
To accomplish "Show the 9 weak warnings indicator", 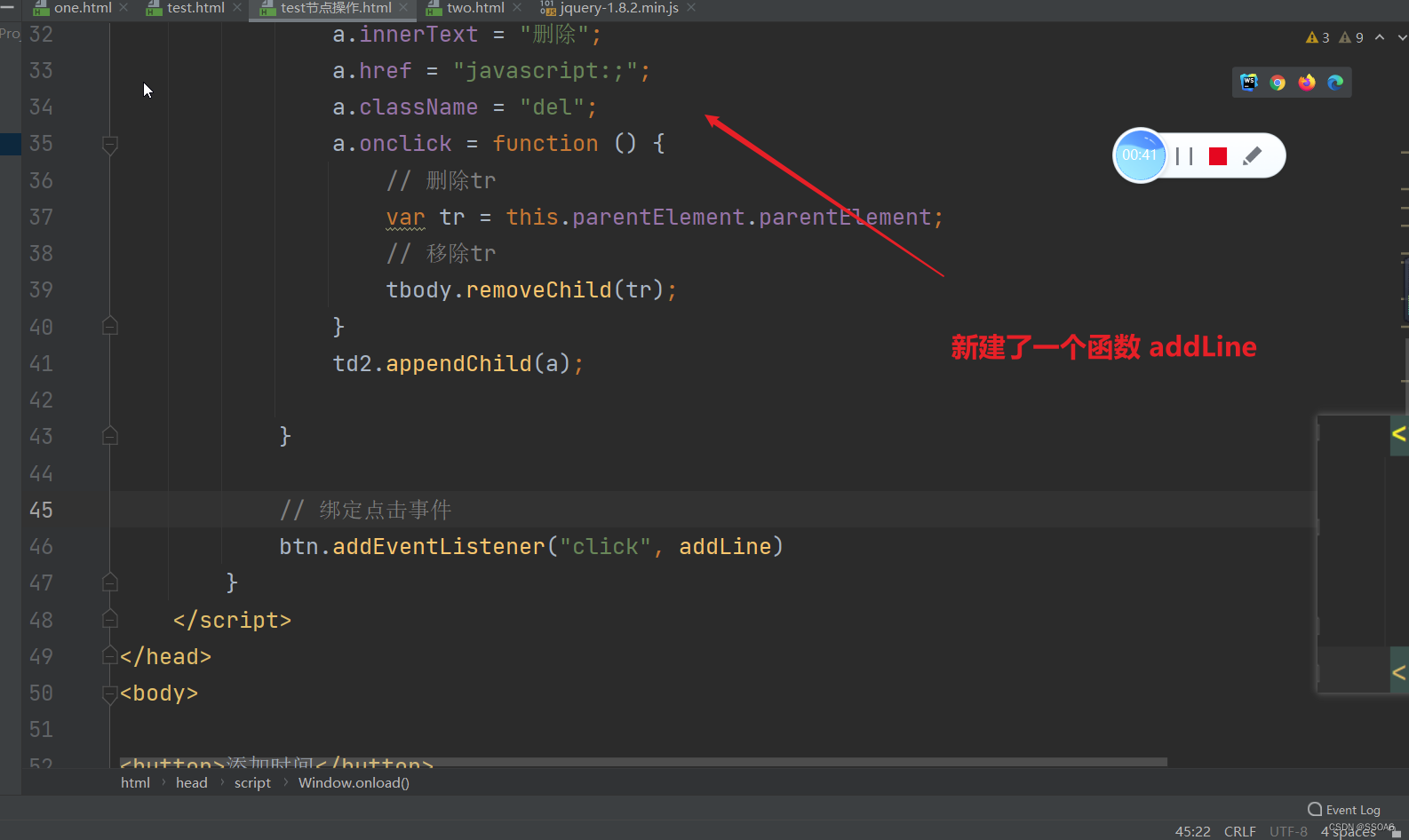I will click(1351, 37).
